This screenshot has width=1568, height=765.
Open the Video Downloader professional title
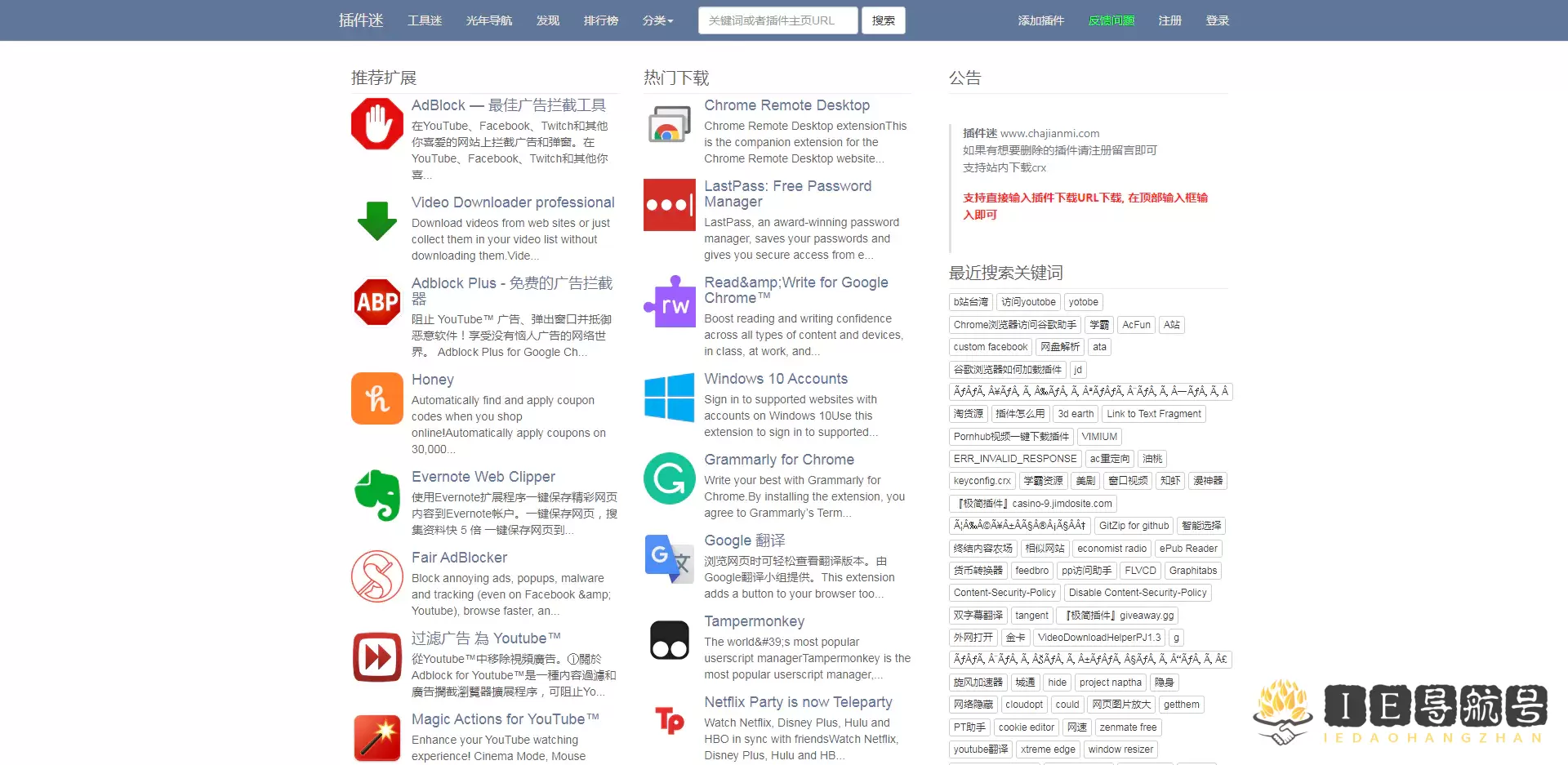click(x=513, y=202)
